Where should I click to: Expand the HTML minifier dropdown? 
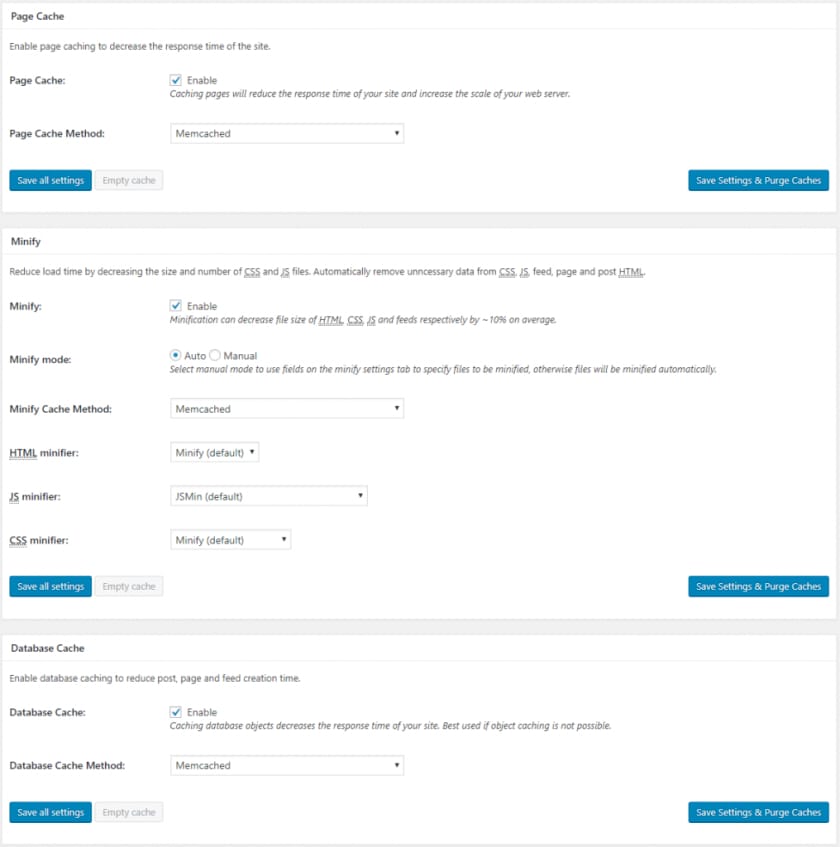click(215, 453)
